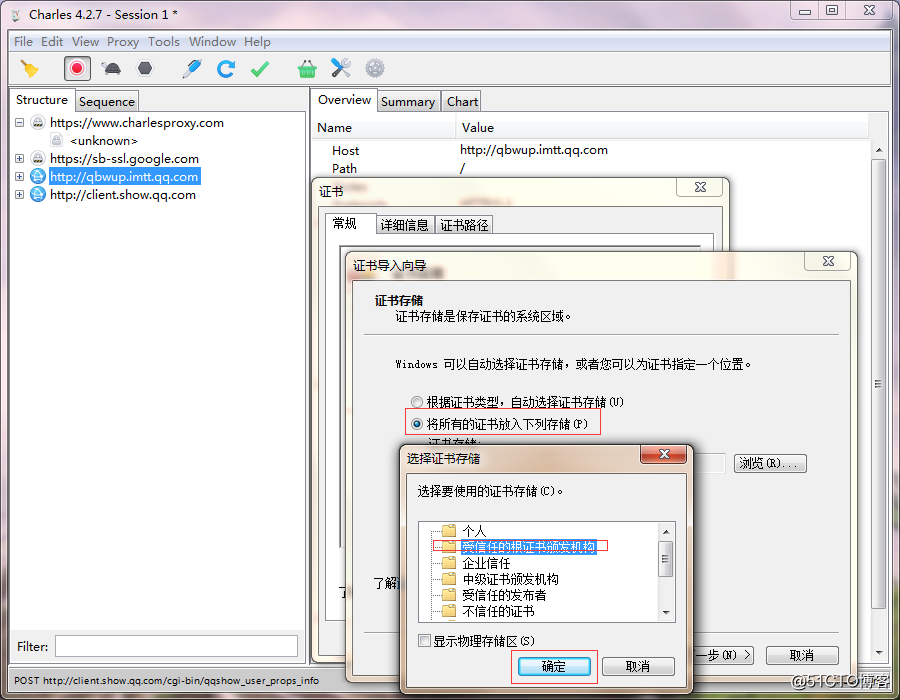This screenshot has width=900, height=700.
Task: Click folder icon beside 不信任的证书
Action: [449, 611]
